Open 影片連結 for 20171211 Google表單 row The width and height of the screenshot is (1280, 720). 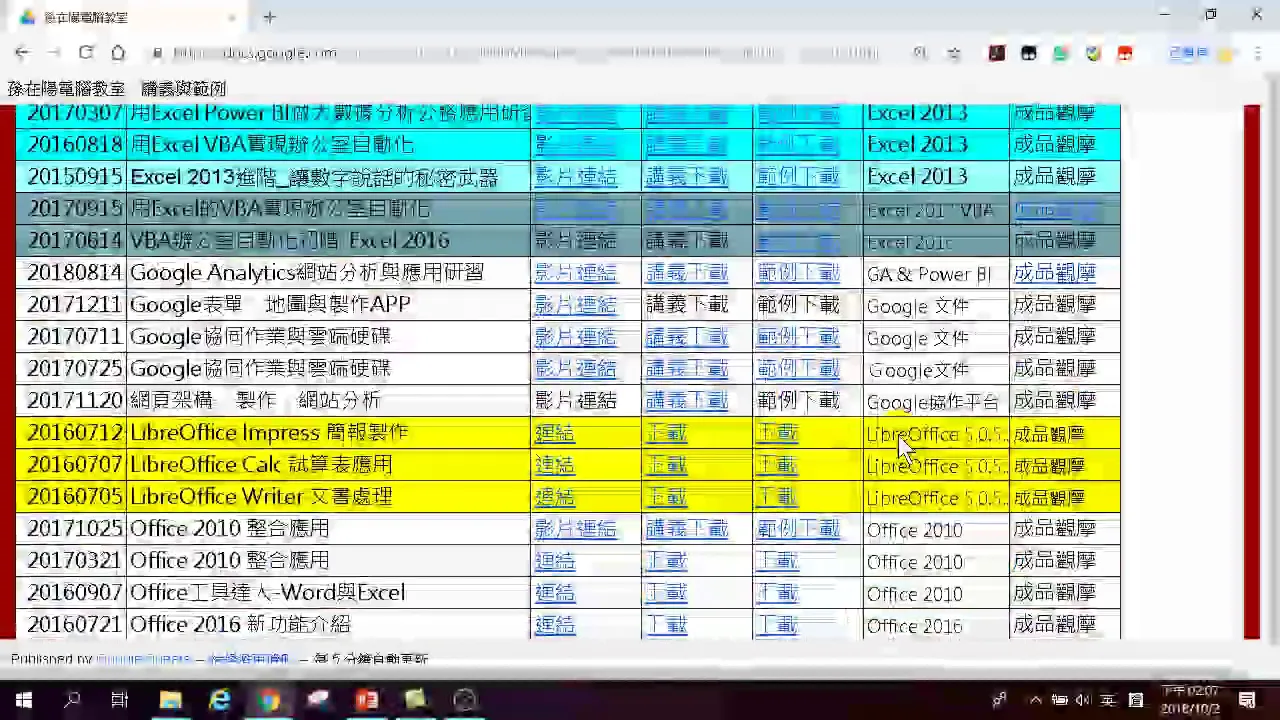click(x=575, y=305)
